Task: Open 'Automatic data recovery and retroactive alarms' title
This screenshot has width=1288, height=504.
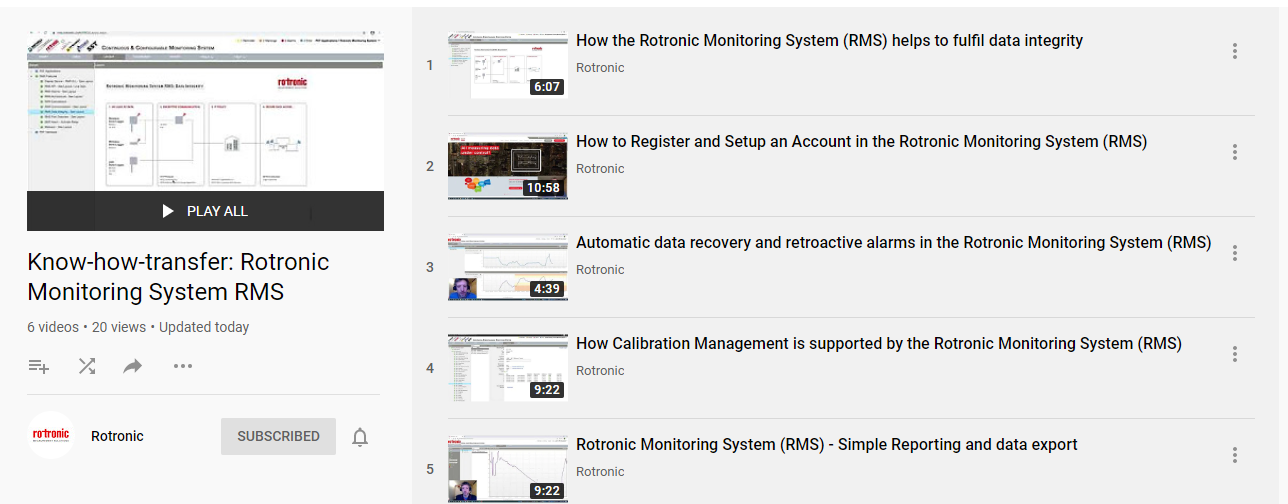Action: pos(893,243)
